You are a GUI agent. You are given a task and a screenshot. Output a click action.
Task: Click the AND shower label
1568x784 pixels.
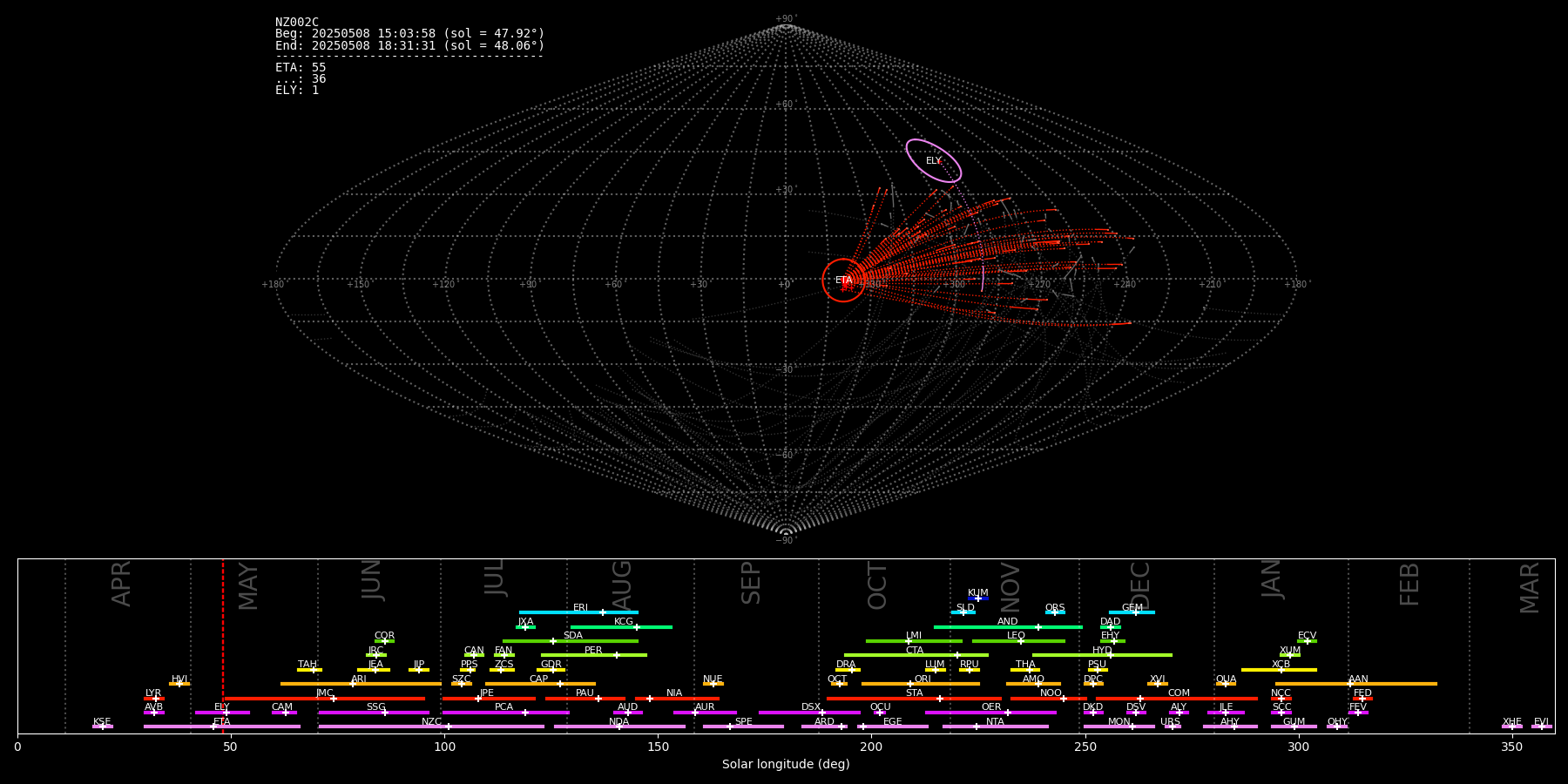[1008, 622]
